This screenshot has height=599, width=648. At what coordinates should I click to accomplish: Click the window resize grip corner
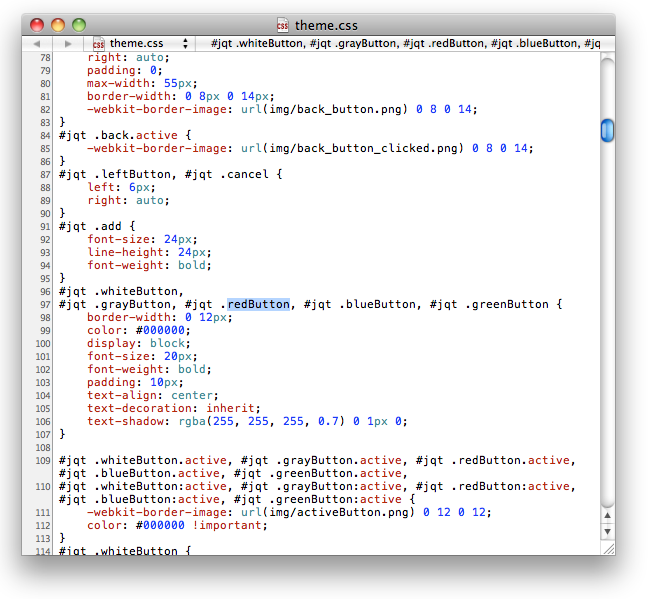[608, 549]
